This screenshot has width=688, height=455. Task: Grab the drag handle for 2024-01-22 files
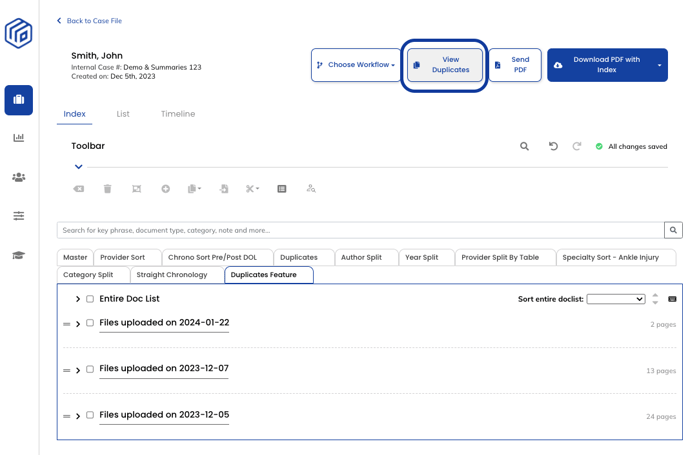[x=67, y=324]
